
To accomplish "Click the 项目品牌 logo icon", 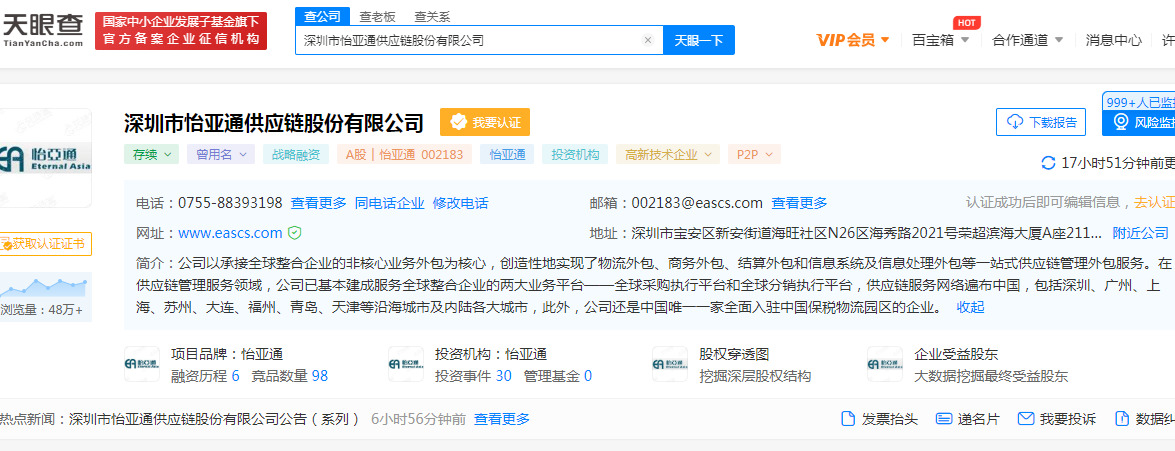I will point(142,364).
